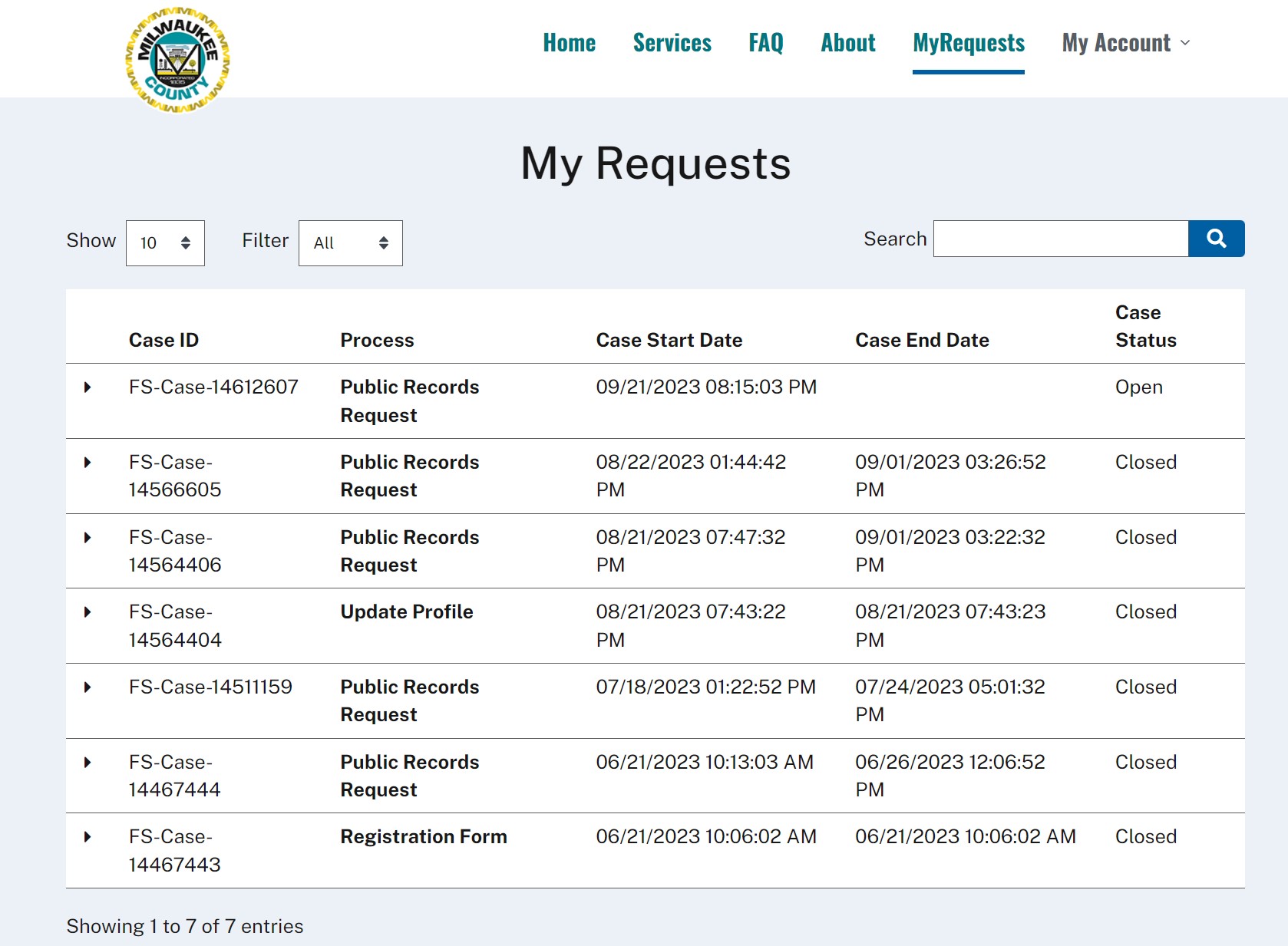The image size is (1288, 946).
Task: Expand row FS-Case-14612607
Action: point(88,387)
